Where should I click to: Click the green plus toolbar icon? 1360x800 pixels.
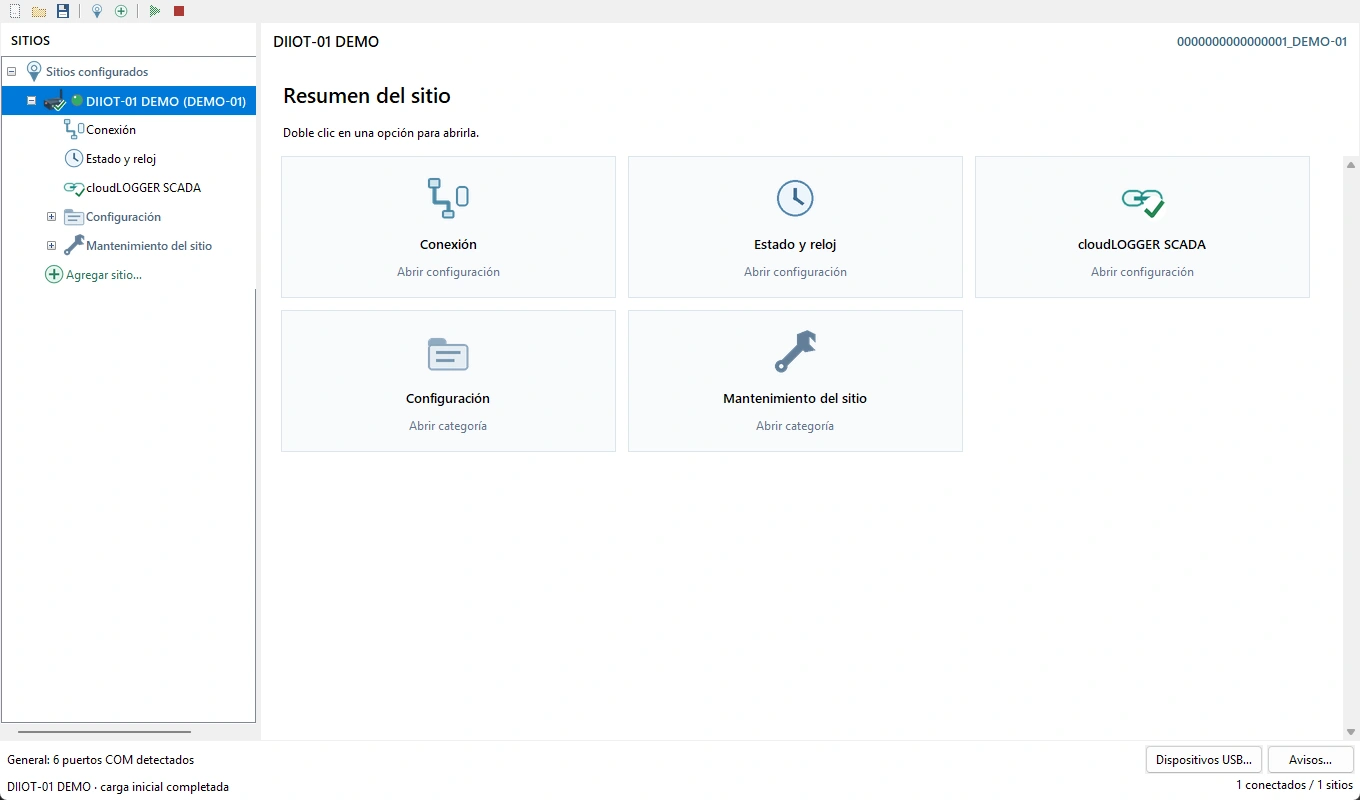tap(121, 11)
